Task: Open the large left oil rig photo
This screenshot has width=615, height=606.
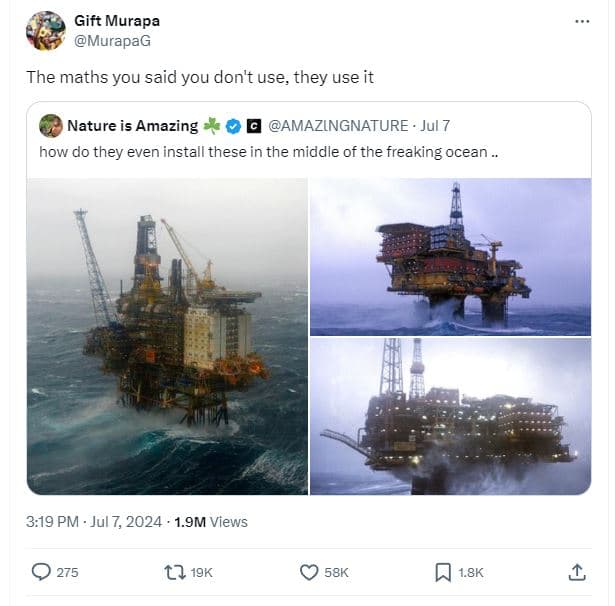Action: coord(167,336)
